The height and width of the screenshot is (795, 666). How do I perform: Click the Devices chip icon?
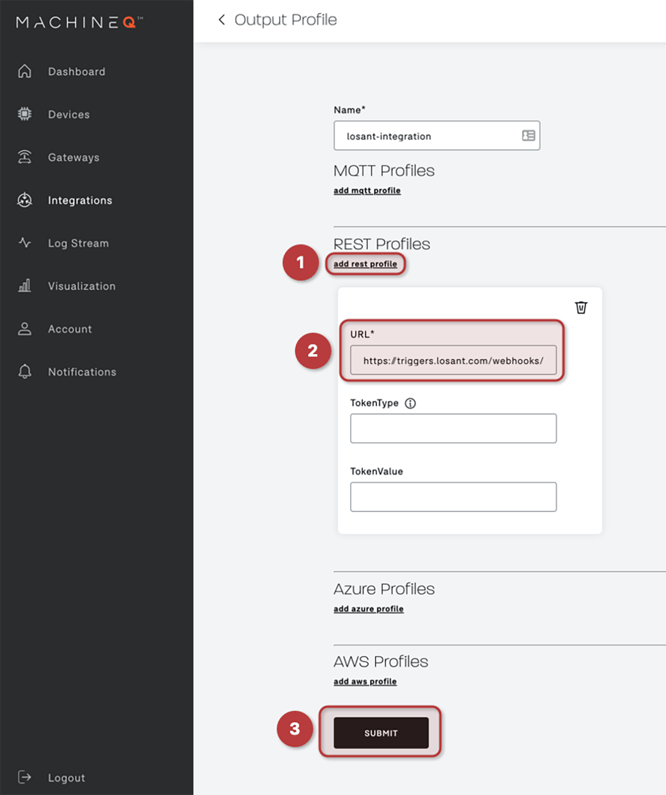pyautogui.click(x=25, y=115)
